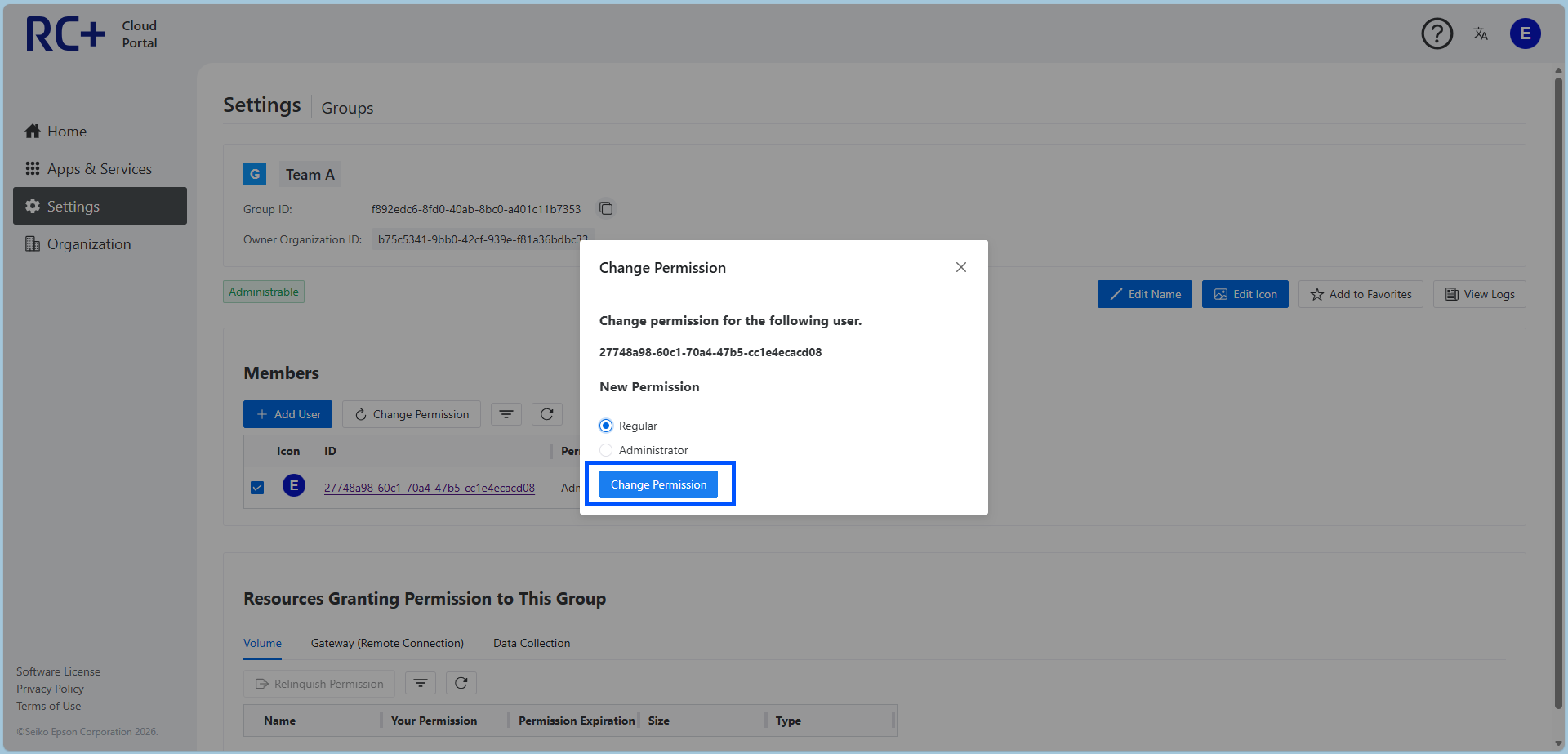Click the Owner Organization ID field
The image size is (1568, 754).
click(482, 239)
